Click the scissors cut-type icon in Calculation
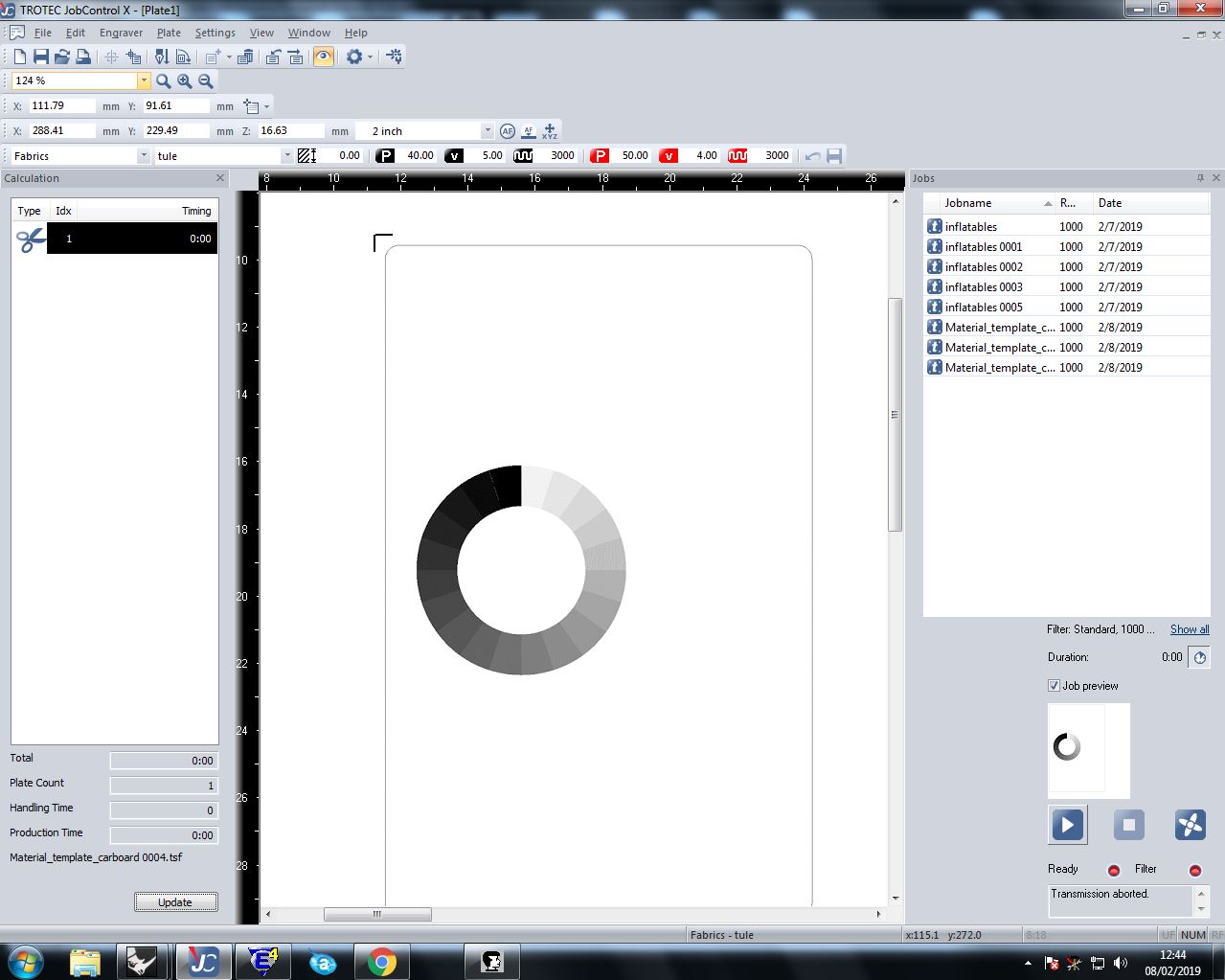Image resolution: width=1225 pixels, height=980 pixels. click(31, 239)
